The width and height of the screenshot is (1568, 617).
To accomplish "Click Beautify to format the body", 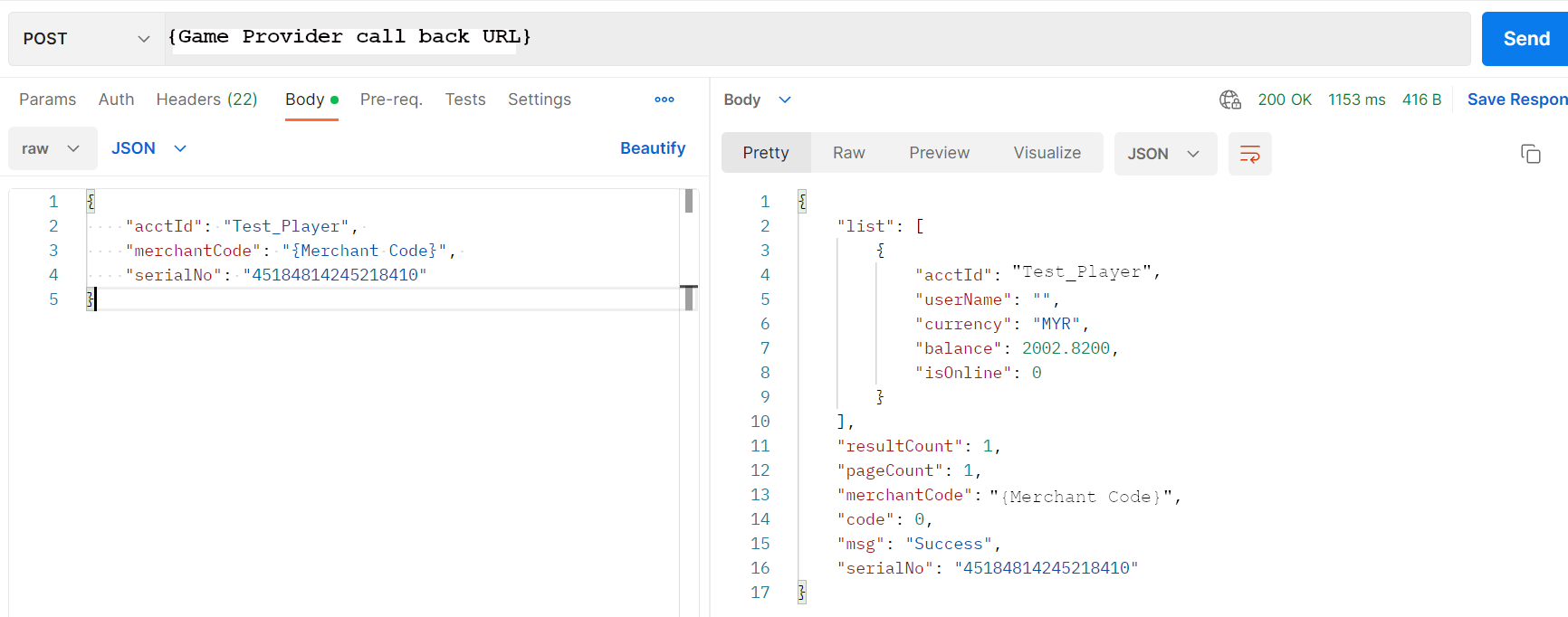I will [x=652, y=148].
